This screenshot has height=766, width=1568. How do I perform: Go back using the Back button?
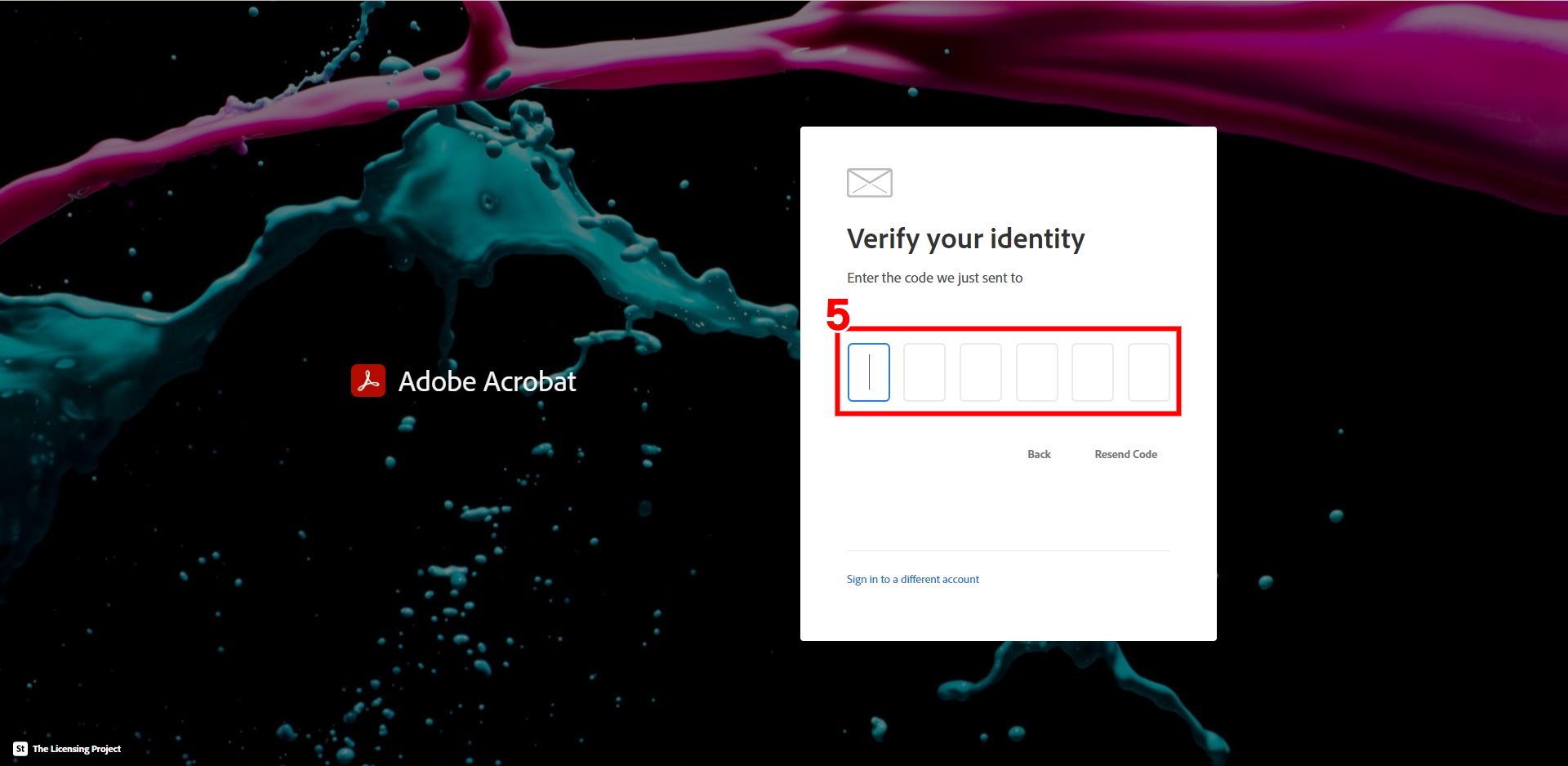(1039, 454)
